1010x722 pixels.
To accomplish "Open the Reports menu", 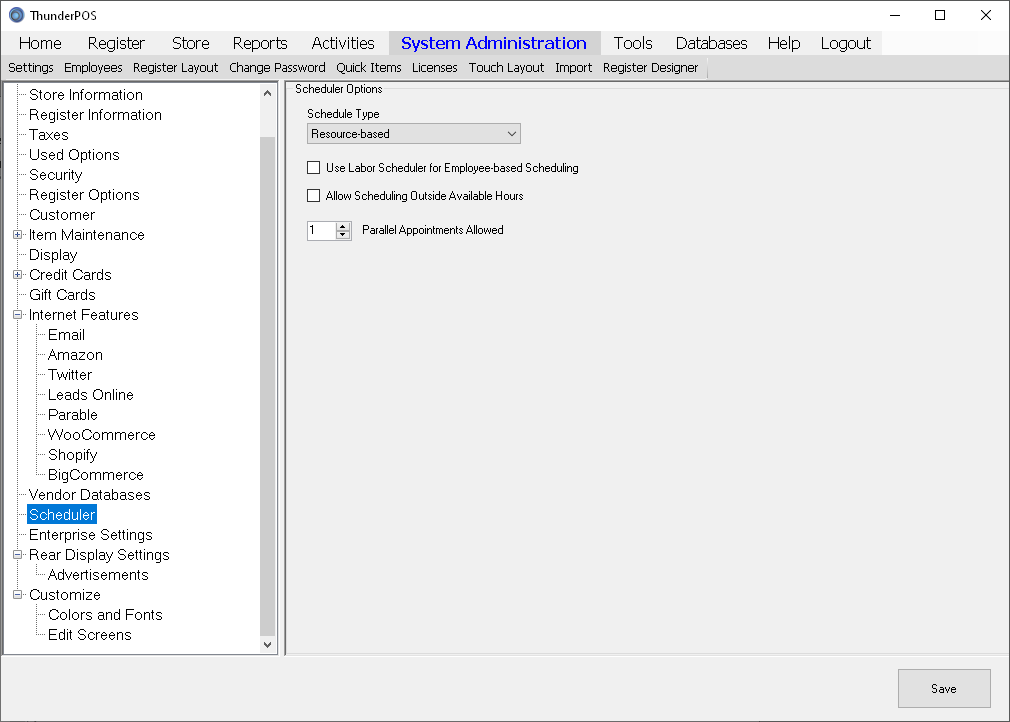I will 259,43.
